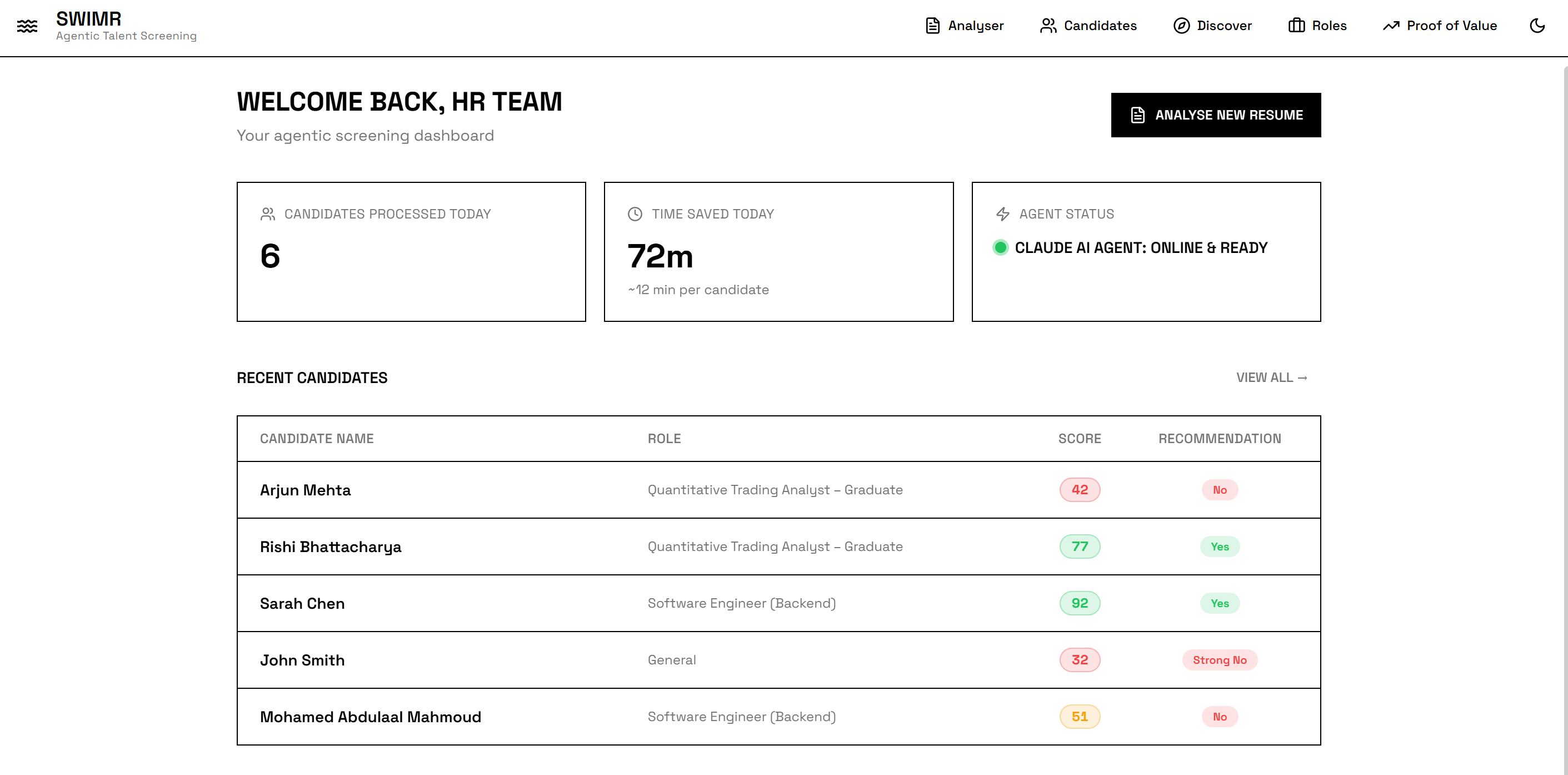Click the Candidates people icon in navbar
1568x775 pixels.
(1047, 26)
